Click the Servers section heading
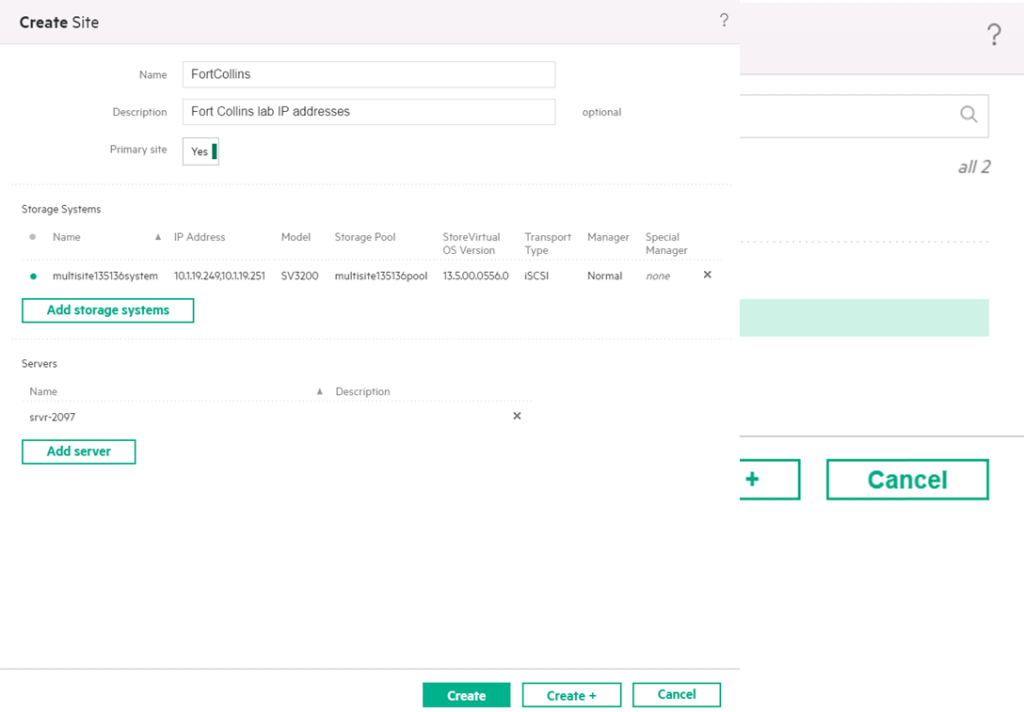The width and height of the screenshot is (1024, 712). pyautogui.click(x=39, y=363)
